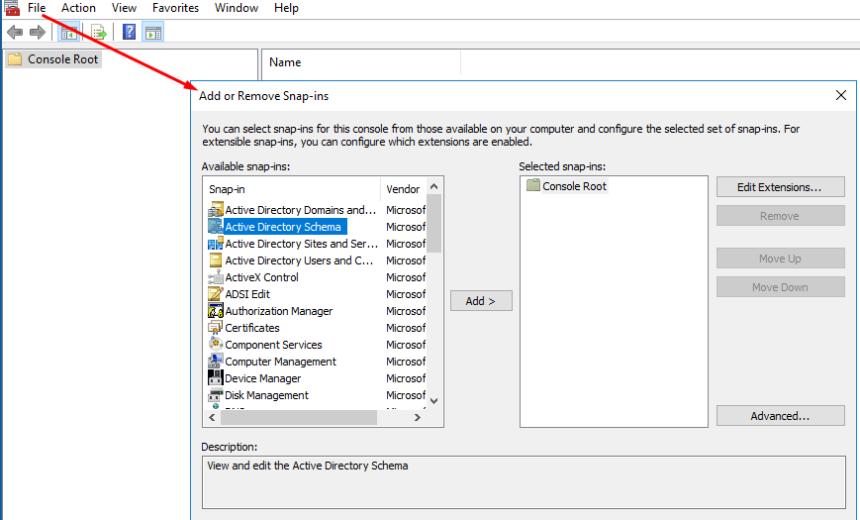Screen dimensions: 860x520
Task: Click the snap-in list scroll down arrow
Action: click(434, 400)
